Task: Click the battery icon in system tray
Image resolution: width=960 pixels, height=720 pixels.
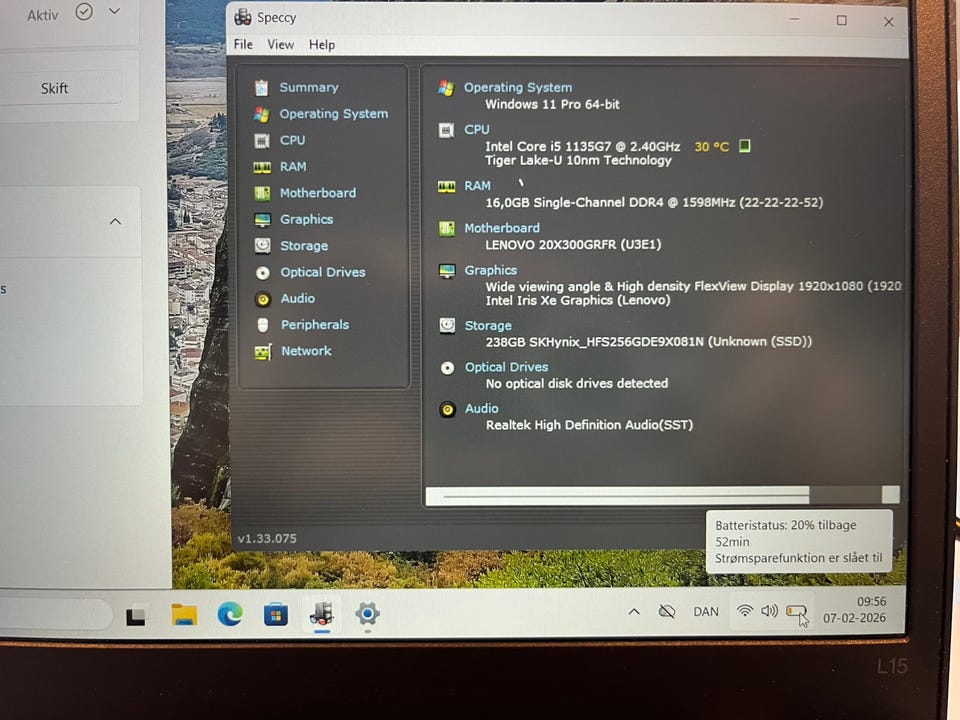Action: [x=796, y=611]
